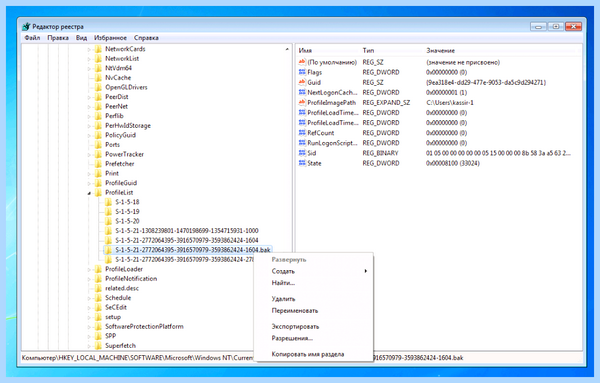Expand the NetworkList tree node
Image resolution: width=600 pixels, height=383 pixels.
tap(89, 59)
